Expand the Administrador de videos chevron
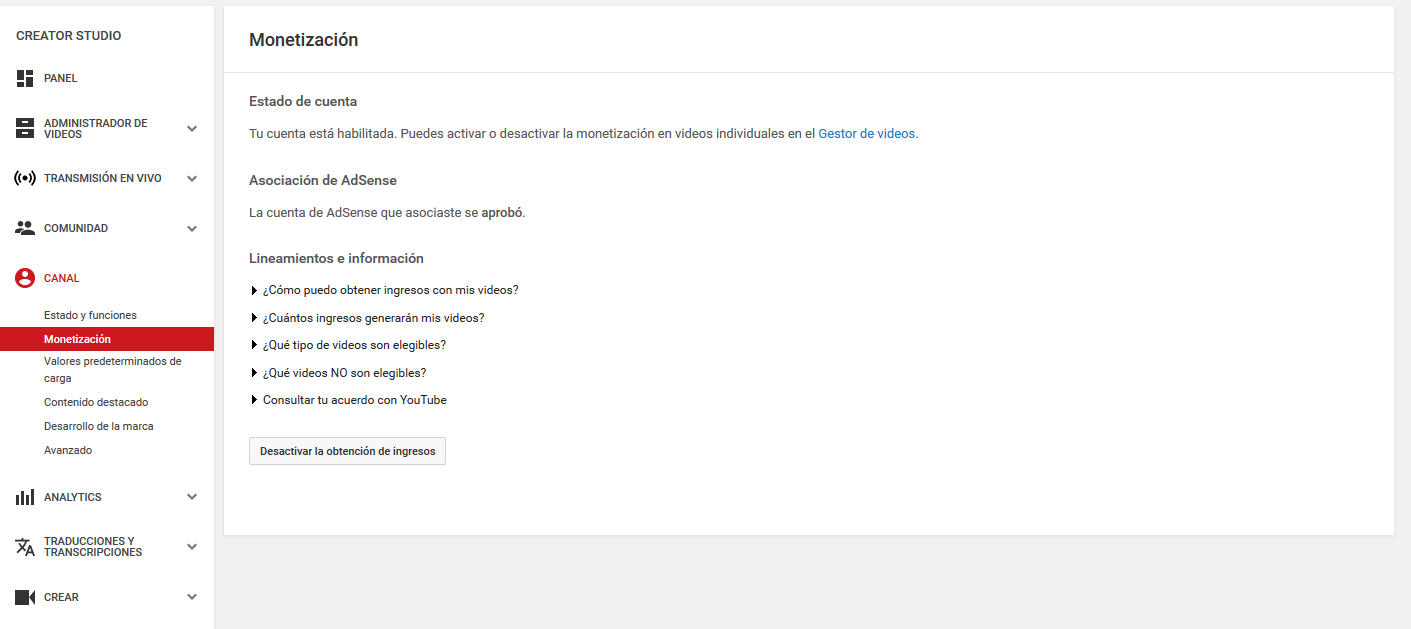This screenshot has width=1411, height=629. [192, 128]
